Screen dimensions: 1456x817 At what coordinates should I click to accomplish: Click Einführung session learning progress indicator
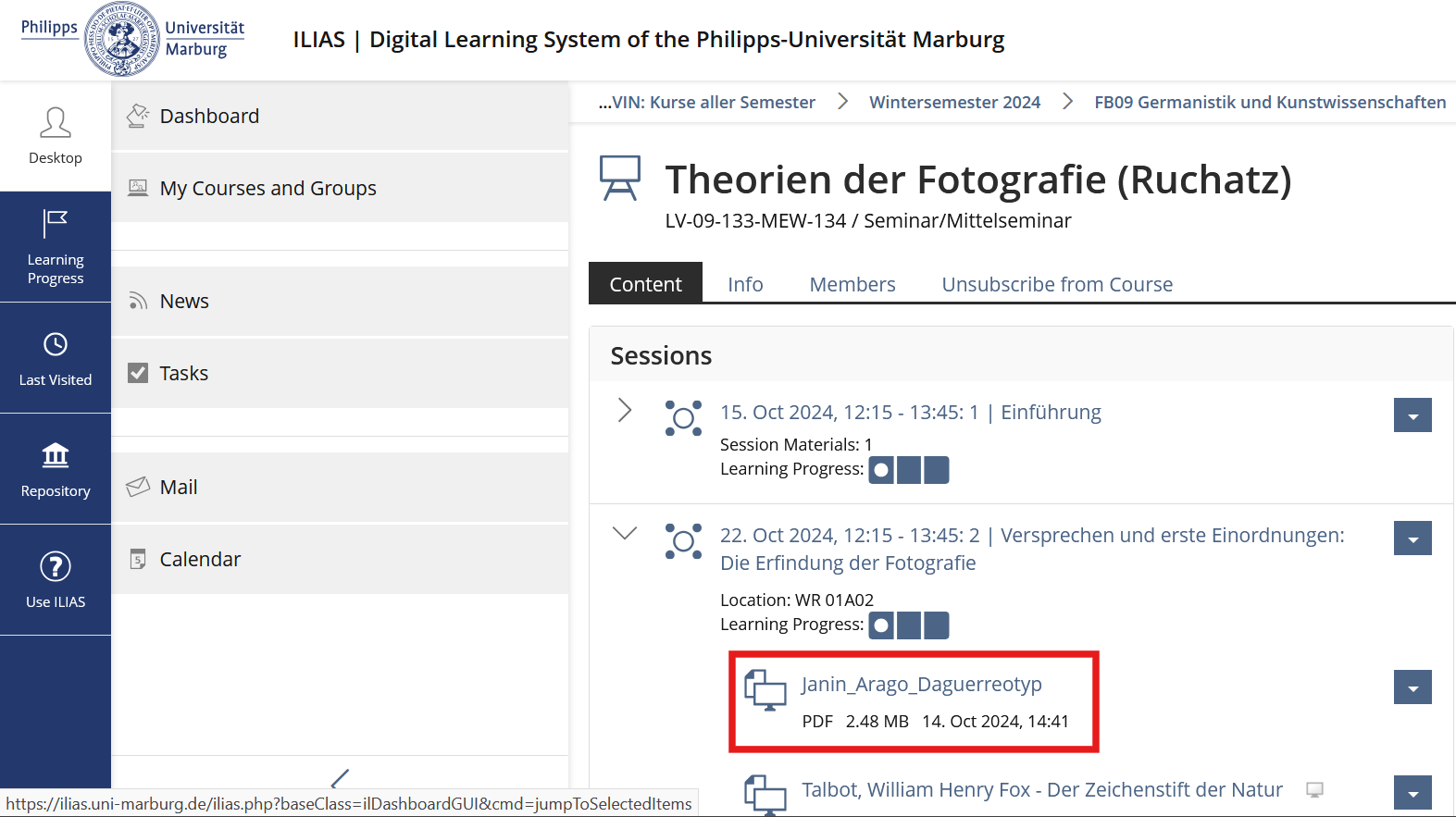pos(908,470)
